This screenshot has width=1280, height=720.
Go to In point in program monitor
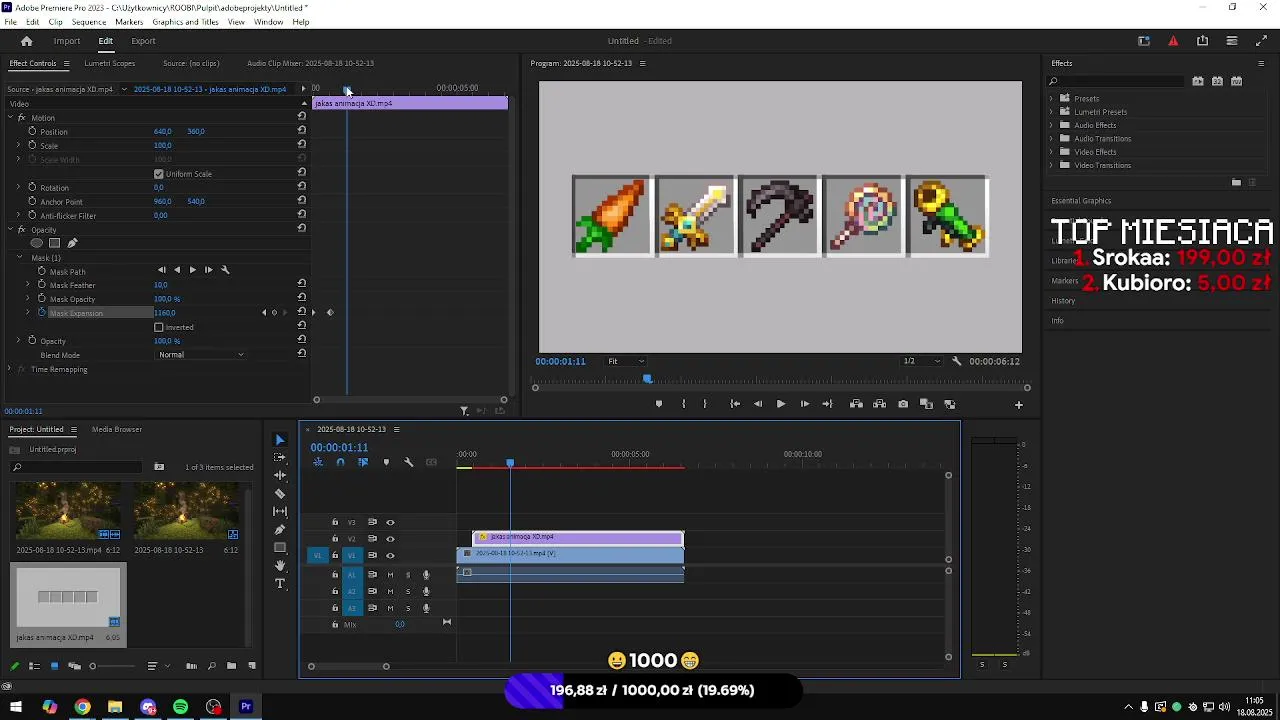735,404
